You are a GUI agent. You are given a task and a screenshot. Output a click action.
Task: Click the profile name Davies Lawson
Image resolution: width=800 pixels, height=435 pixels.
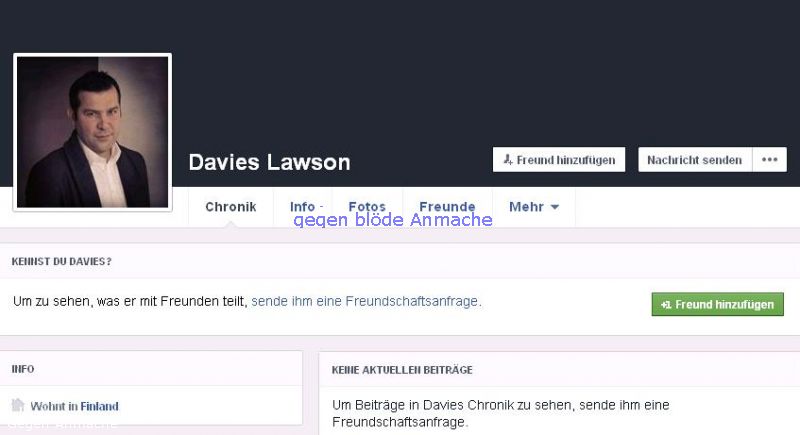[x=269, y=162]
